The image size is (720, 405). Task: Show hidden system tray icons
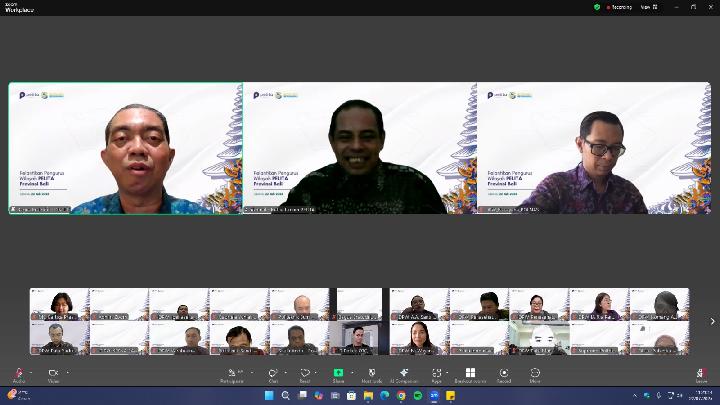click(635, 395)
